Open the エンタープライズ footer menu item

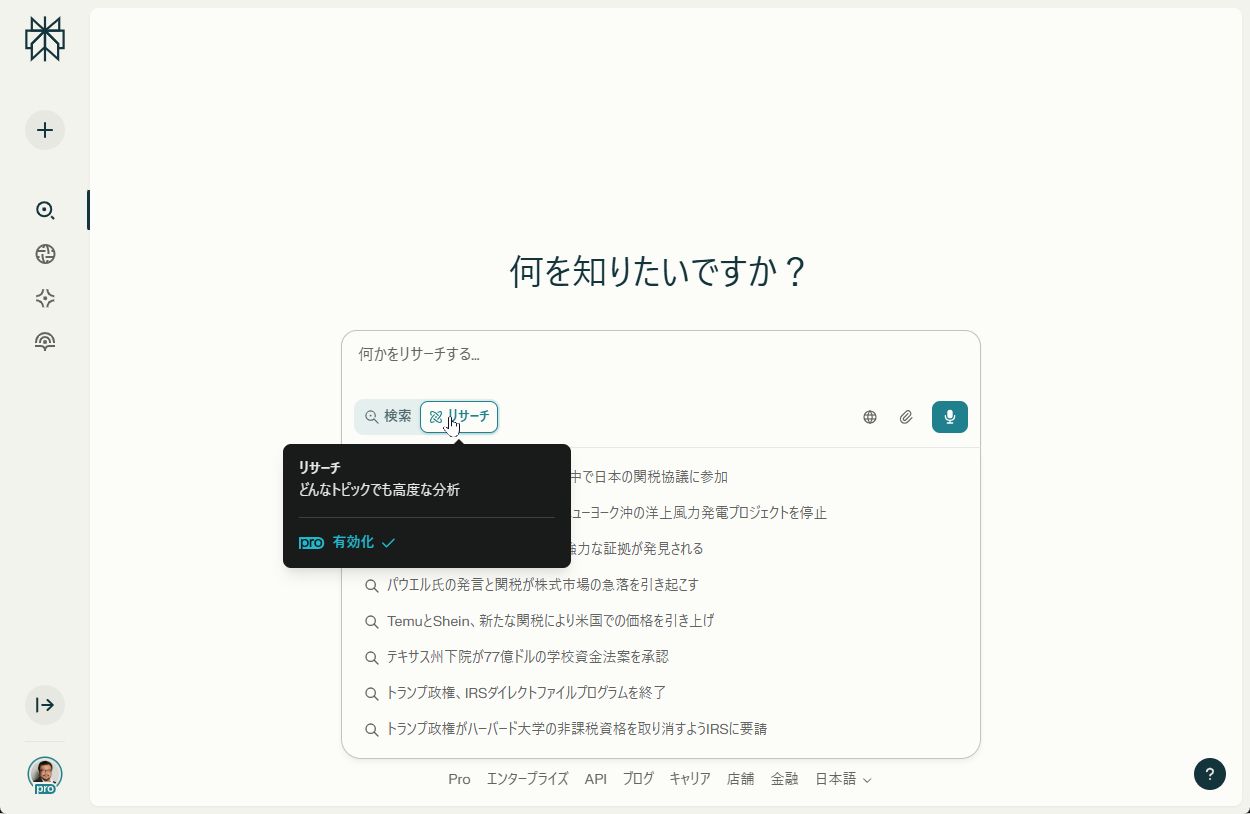point(527,779)
